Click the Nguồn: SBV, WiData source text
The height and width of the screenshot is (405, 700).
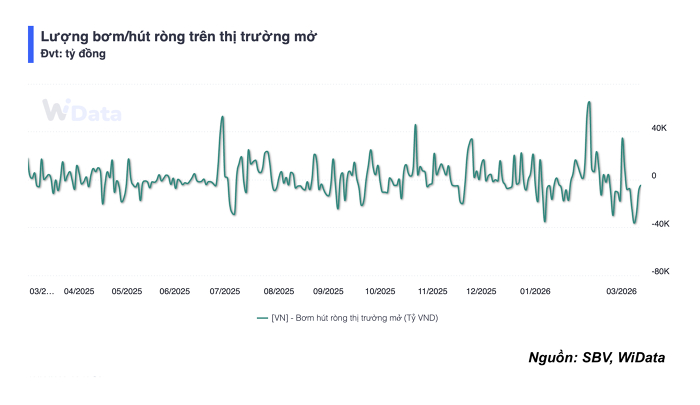pos(596,358)
